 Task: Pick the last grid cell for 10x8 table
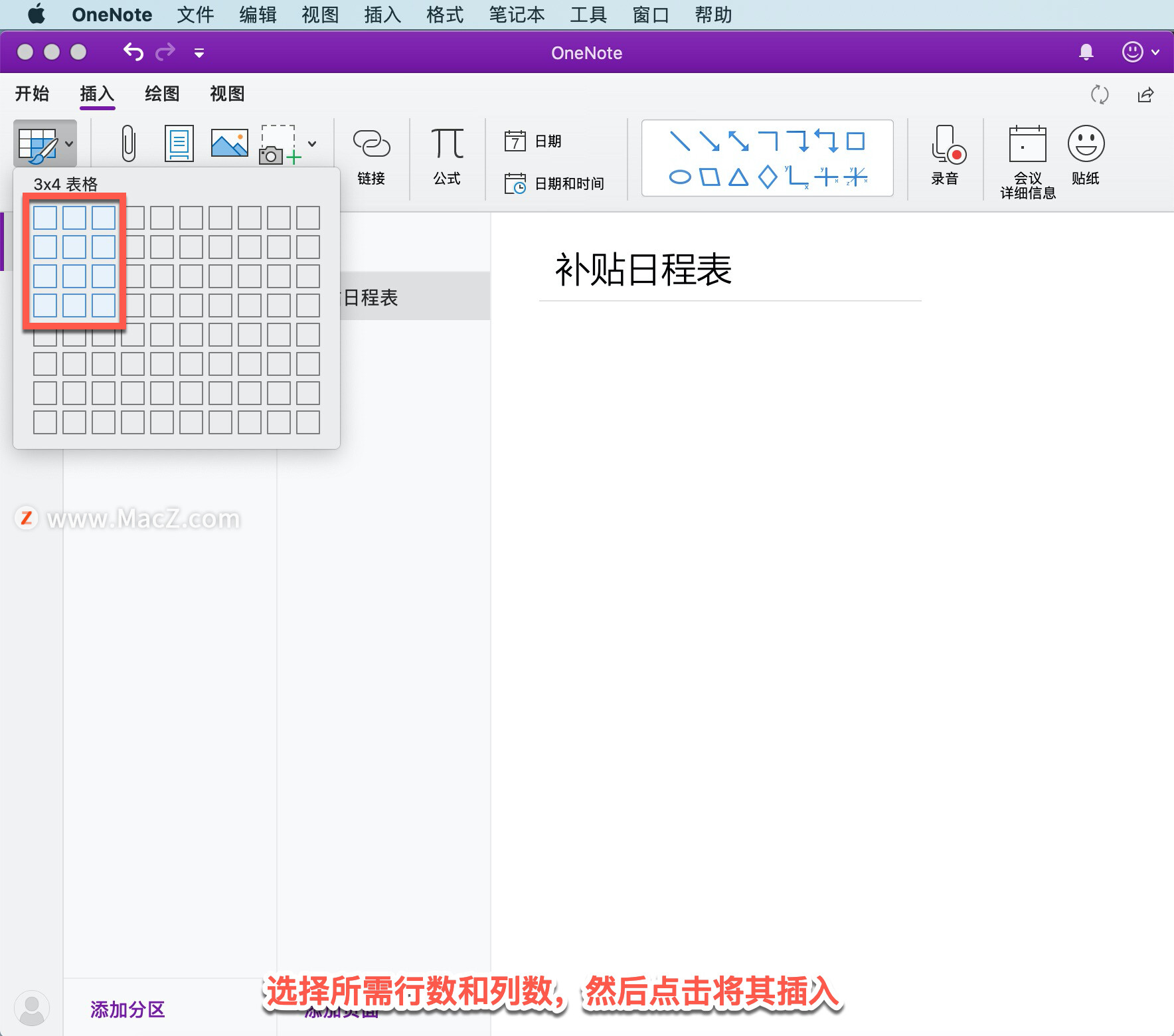click(308, 422)
